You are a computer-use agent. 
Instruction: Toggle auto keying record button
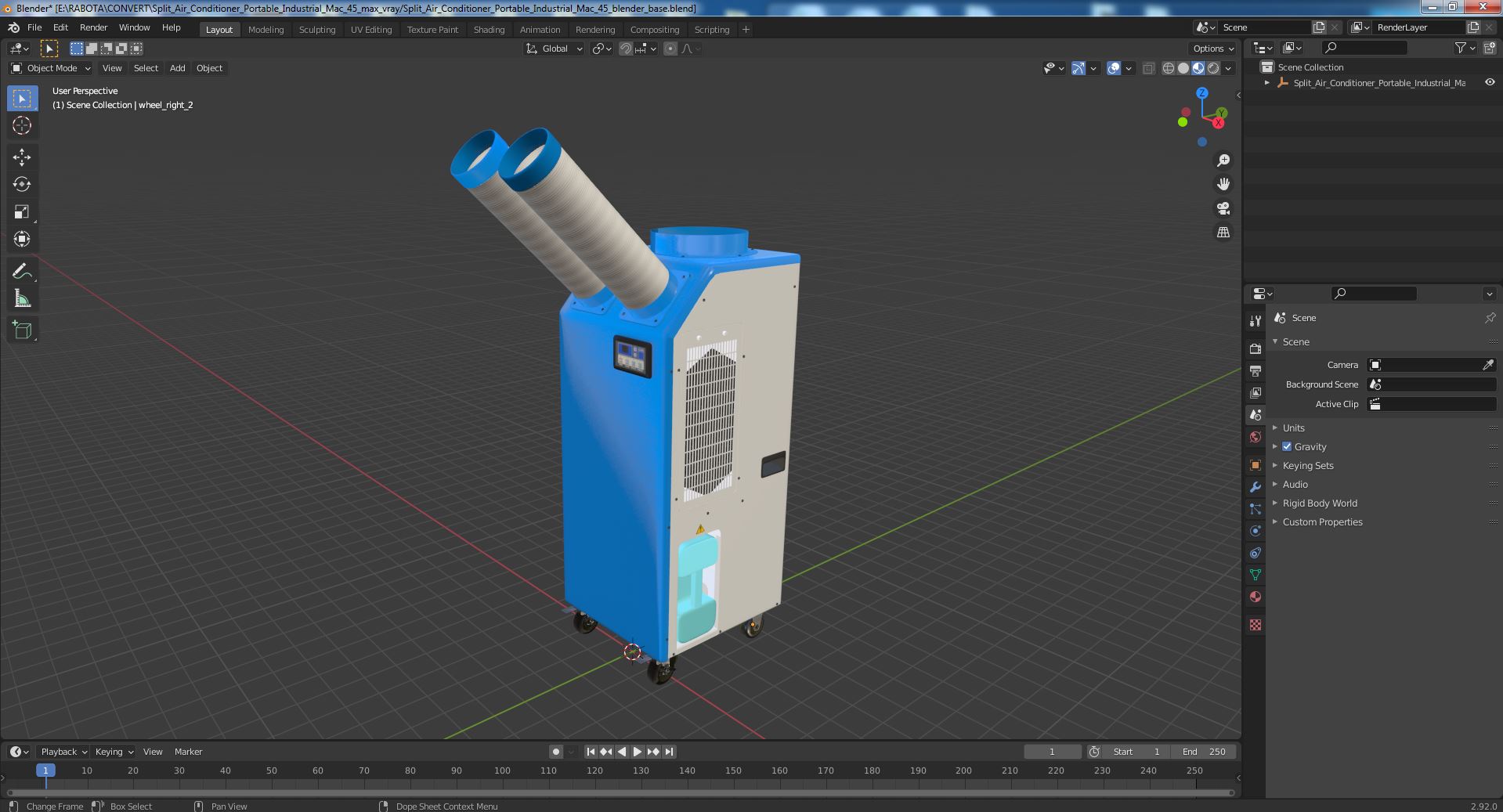click(x=556, y=752)
